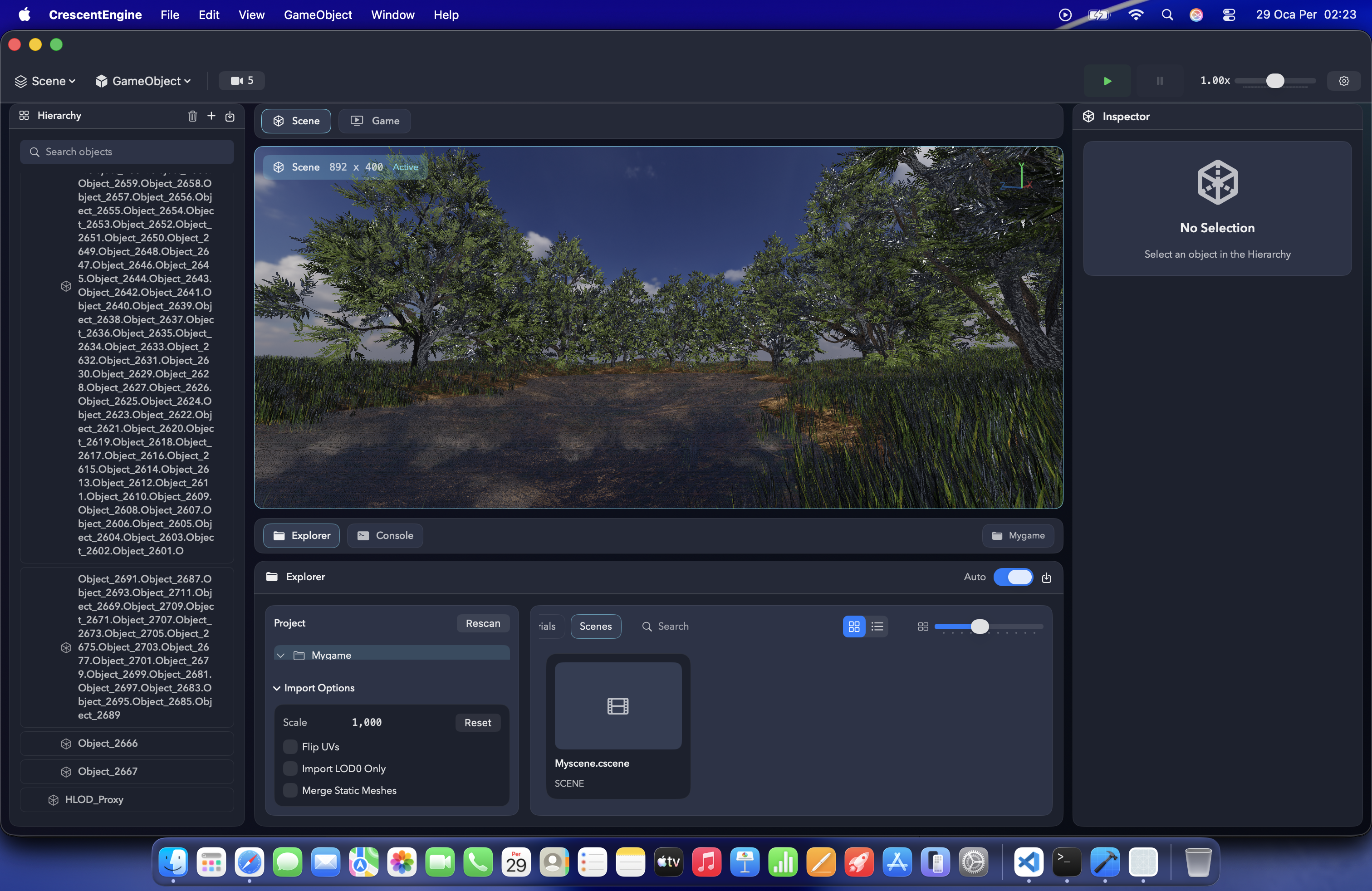The width and height of the screenshot is (1372, 891).
Task: Click the import icon in Hierarchy header
Action: [230, 116]
